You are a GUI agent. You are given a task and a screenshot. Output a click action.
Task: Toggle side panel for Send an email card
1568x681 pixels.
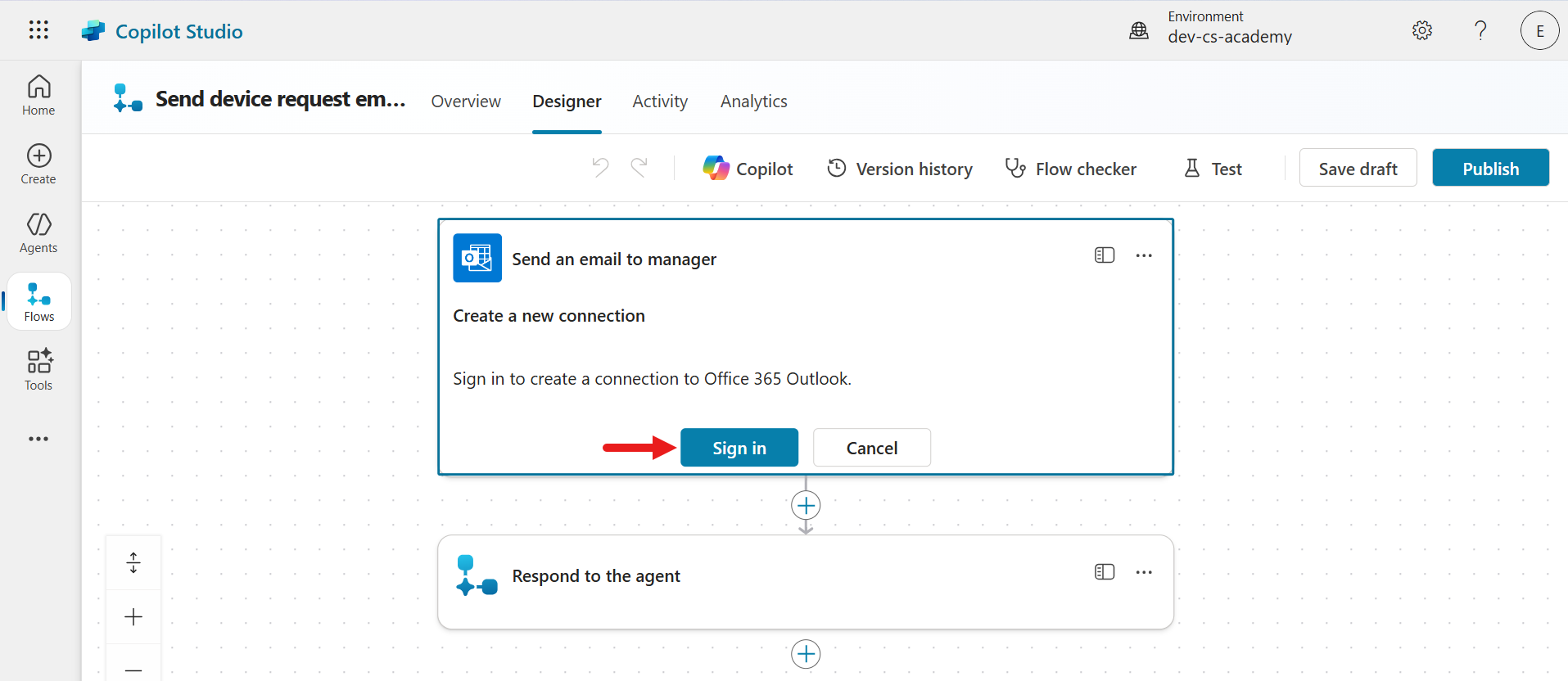pos(1105,255)
